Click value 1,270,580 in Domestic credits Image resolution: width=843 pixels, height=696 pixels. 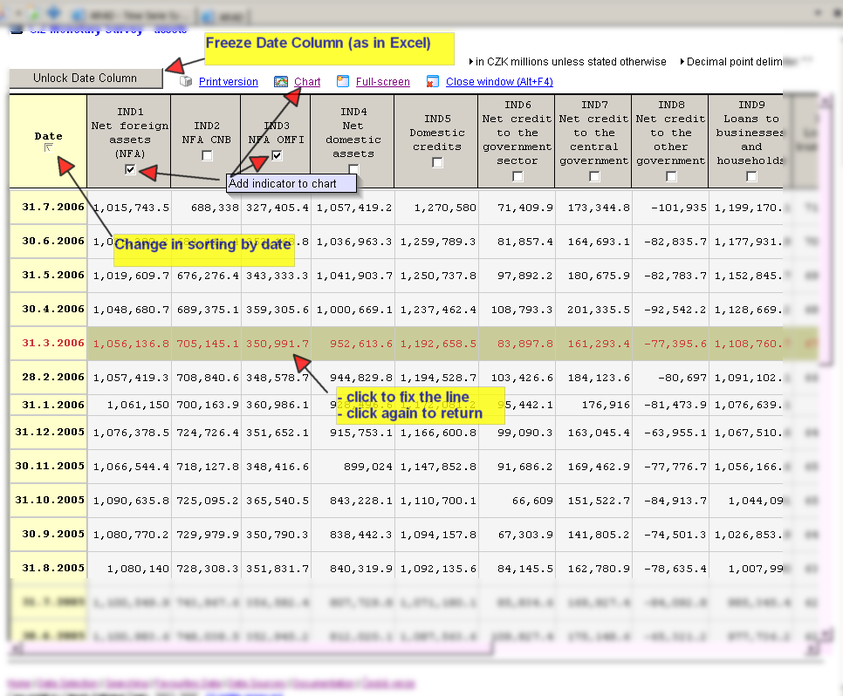[445, 207]
